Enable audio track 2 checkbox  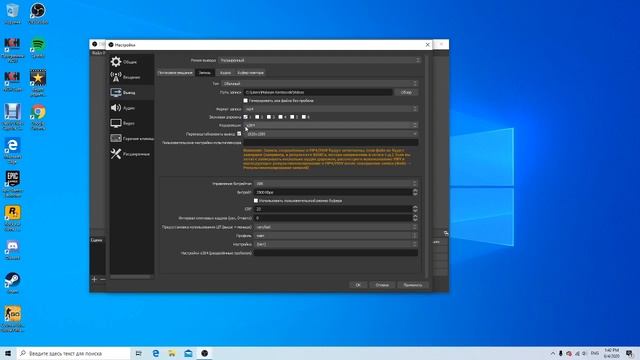257,117
